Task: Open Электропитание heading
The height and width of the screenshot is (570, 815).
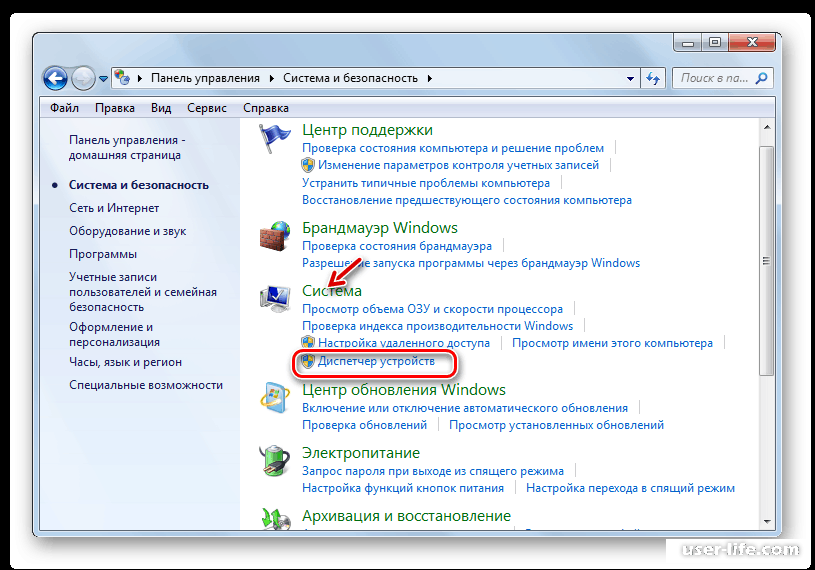Action: pyautogui.click(x=361, y=453)
